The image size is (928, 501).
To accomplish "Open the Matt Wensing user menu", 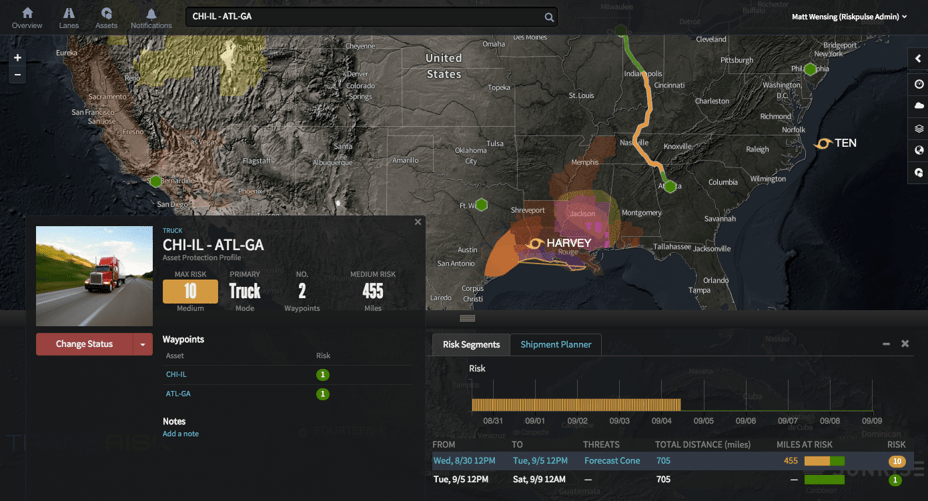I will point(849,17).
